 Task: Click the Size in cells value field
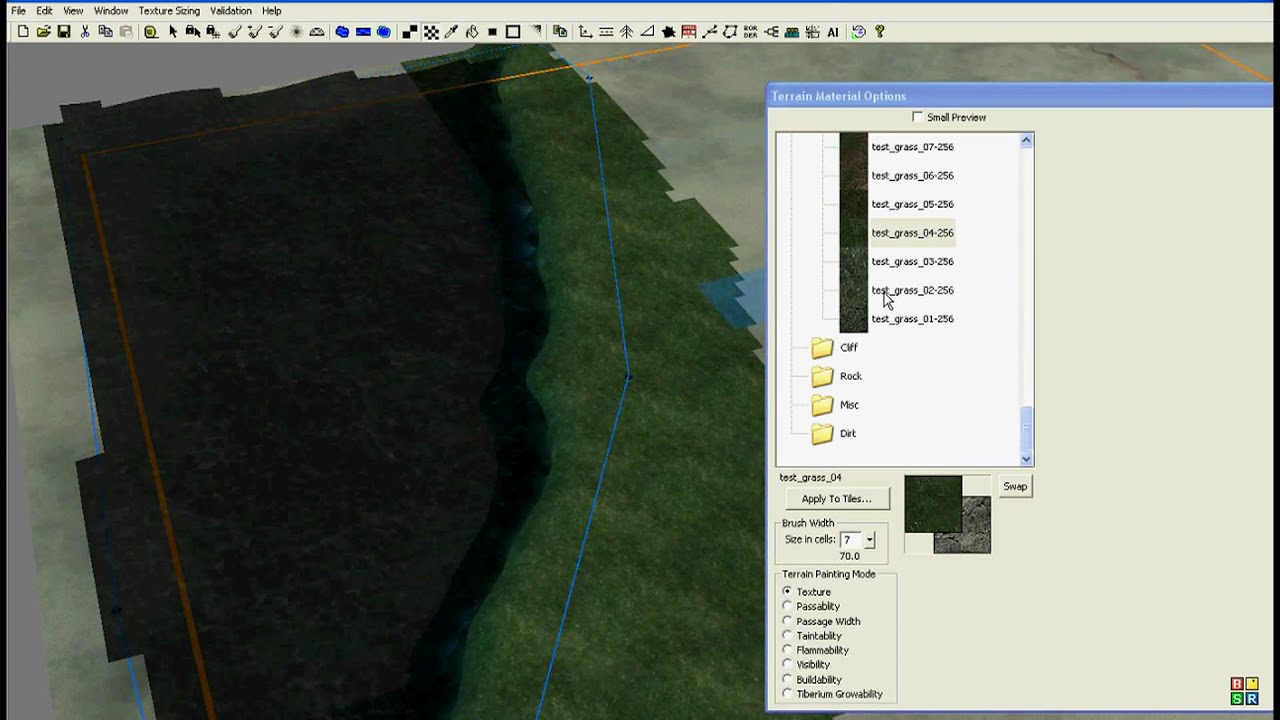(851, 540)
